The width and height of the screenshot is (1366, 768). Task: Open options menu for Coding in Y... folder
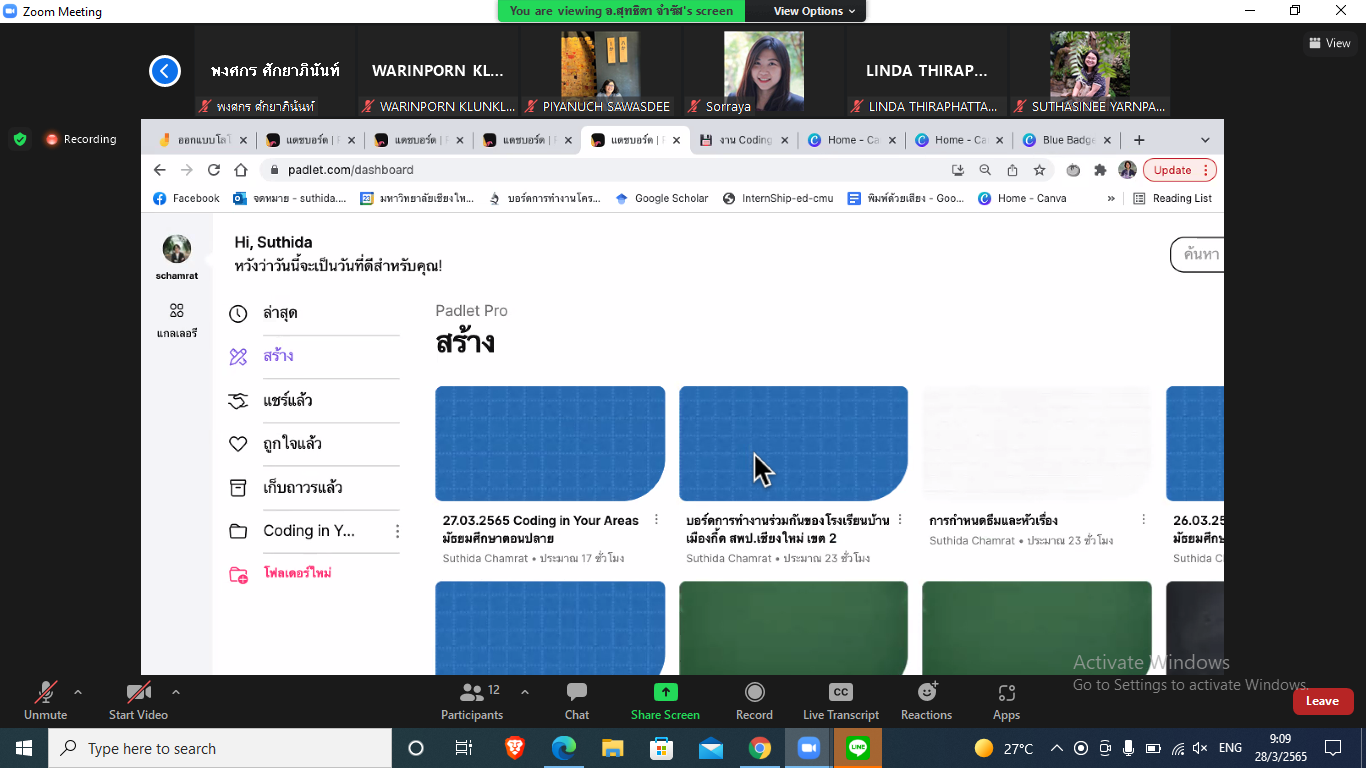pyautogui.click(x=397, y=531)
